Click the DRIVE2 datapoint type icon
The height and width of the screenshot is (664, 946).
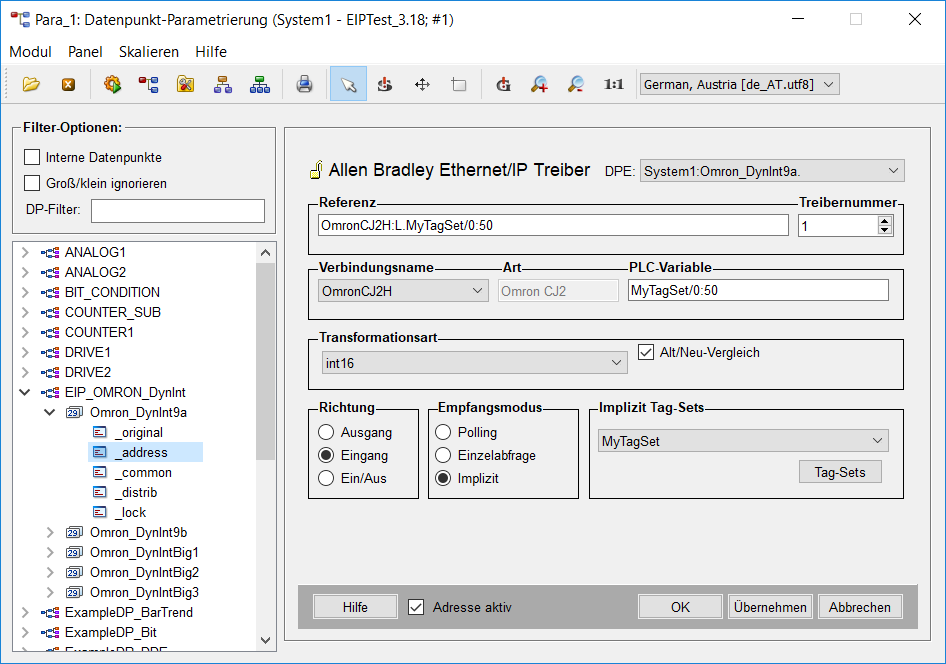(x=50, y=372)
